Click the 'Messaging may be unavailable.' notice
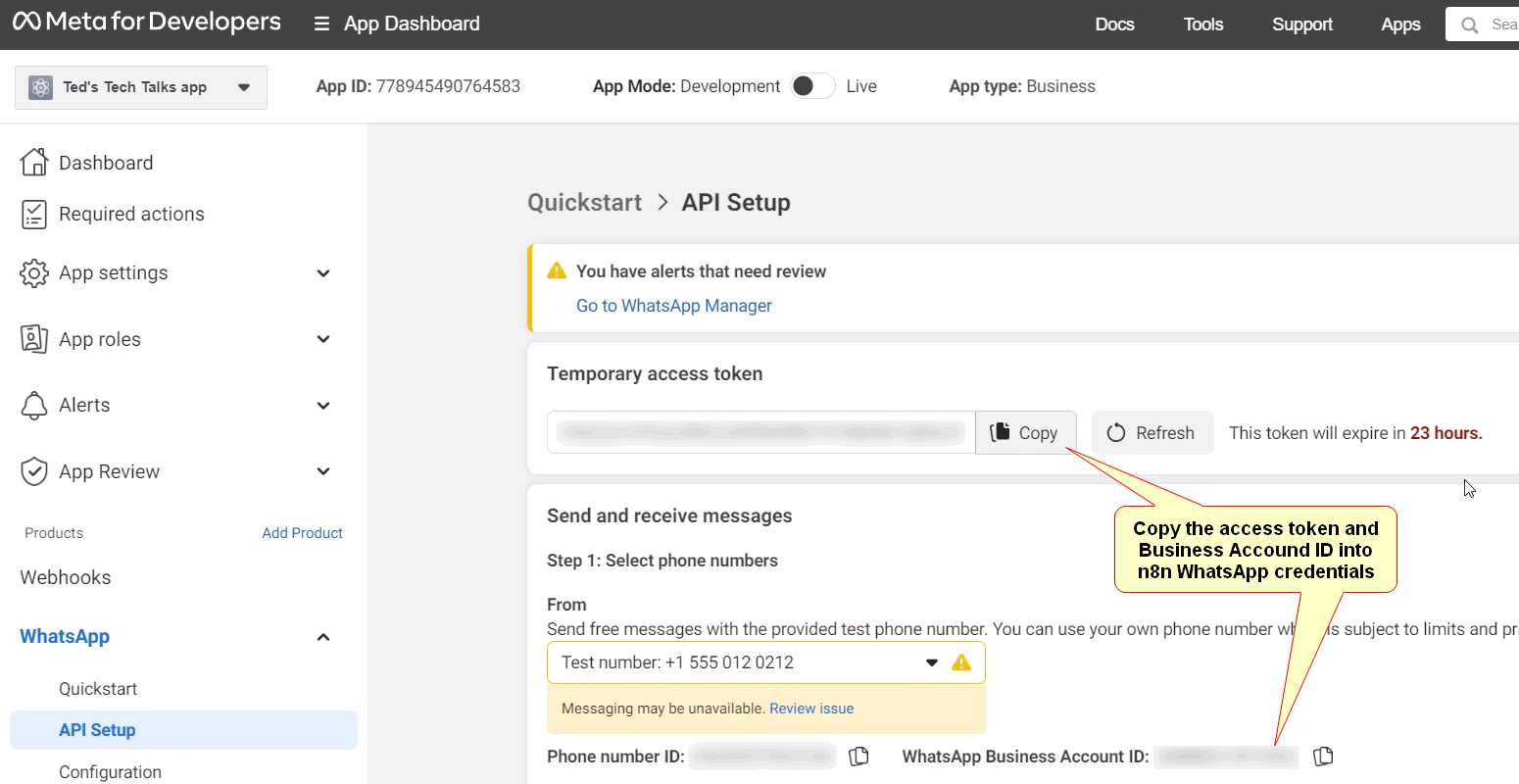The width and height of the screenshot is (1519, 784). click(x=662, y=709)
